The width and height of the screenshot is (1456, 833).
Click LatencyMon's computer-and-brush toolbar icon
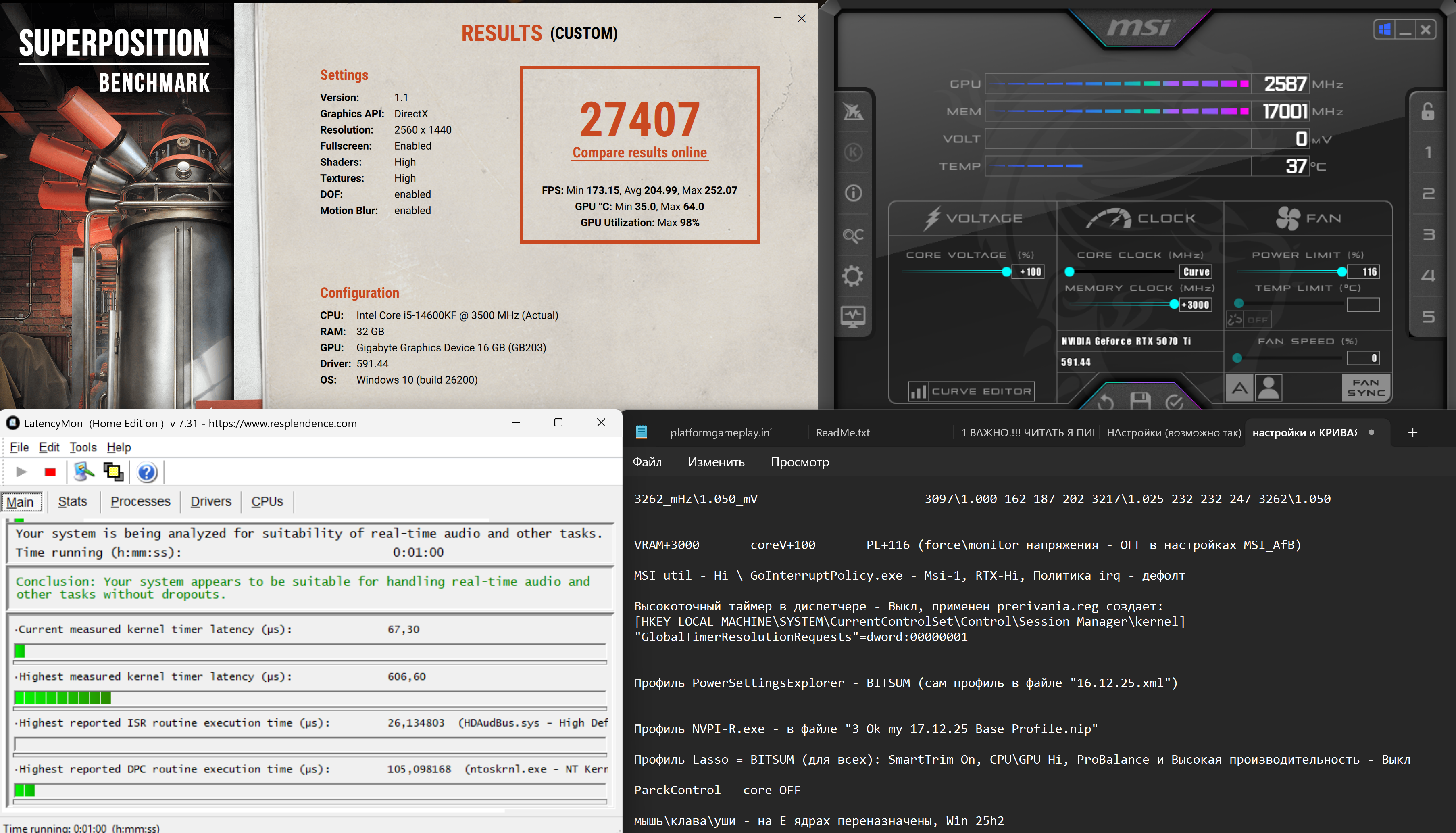83,472
